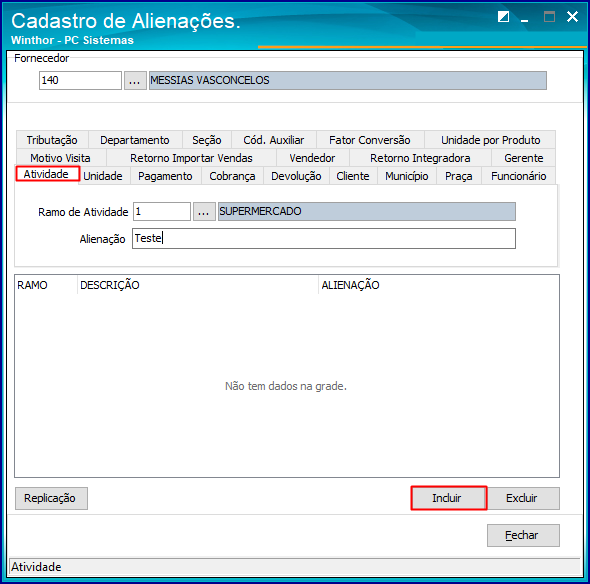Focus the Ramo de Atividade code field
Image resolution: width=590 pixels, height=584 pixels.
pos(162,211)
